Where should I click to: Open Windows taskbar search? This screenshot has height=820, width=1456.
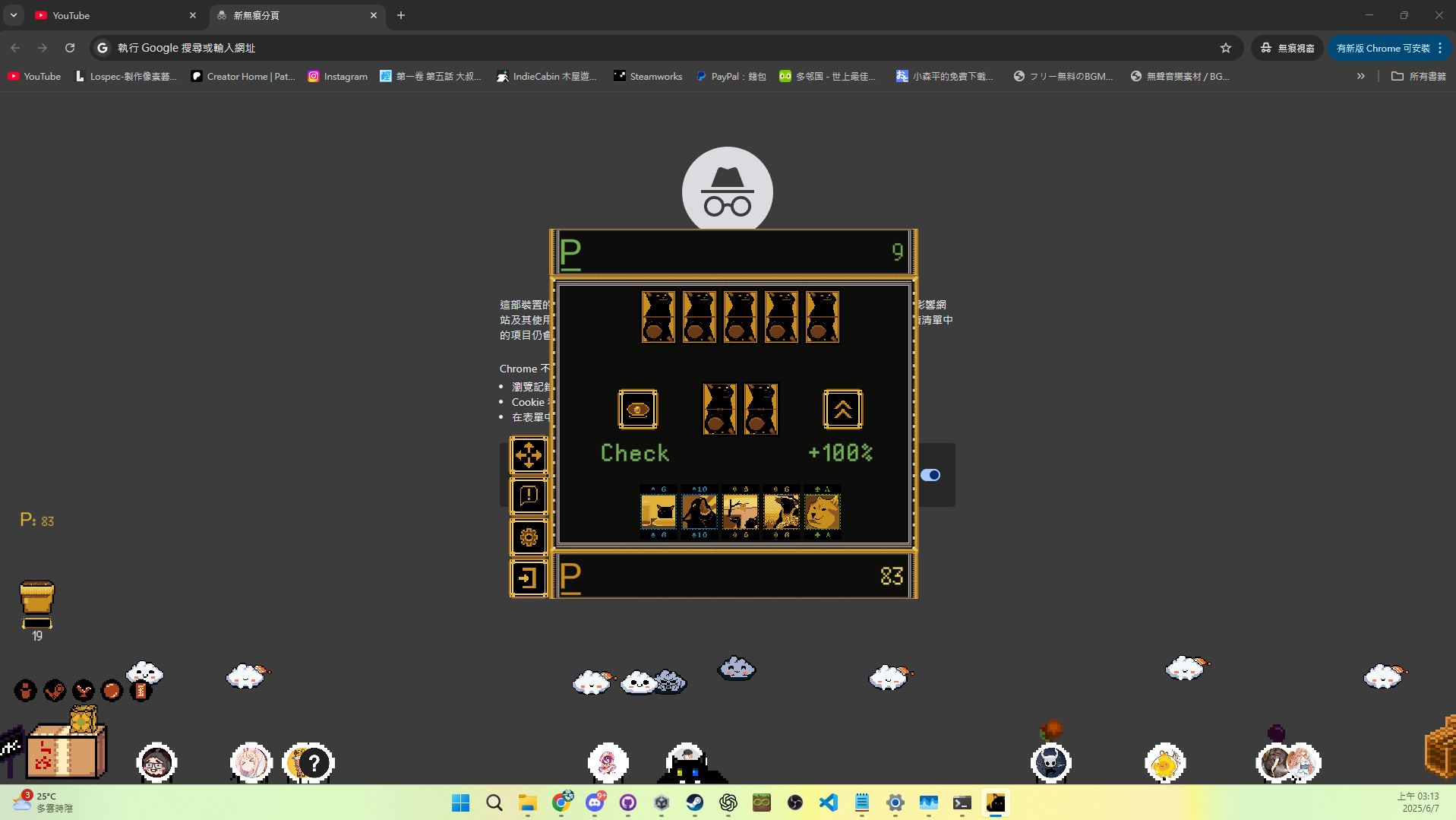pyautogui.click(x=494, y=803)
